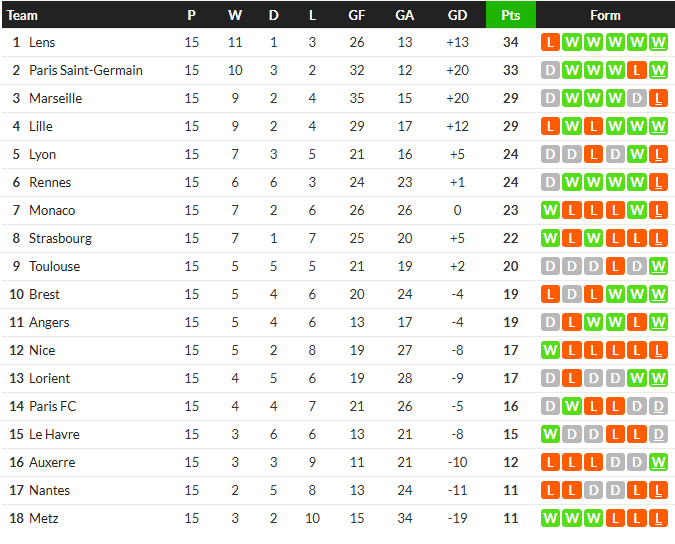Viewport: 675px width, 544px height.
Task: Click Lens points value 34
Action: pos(510,42)
